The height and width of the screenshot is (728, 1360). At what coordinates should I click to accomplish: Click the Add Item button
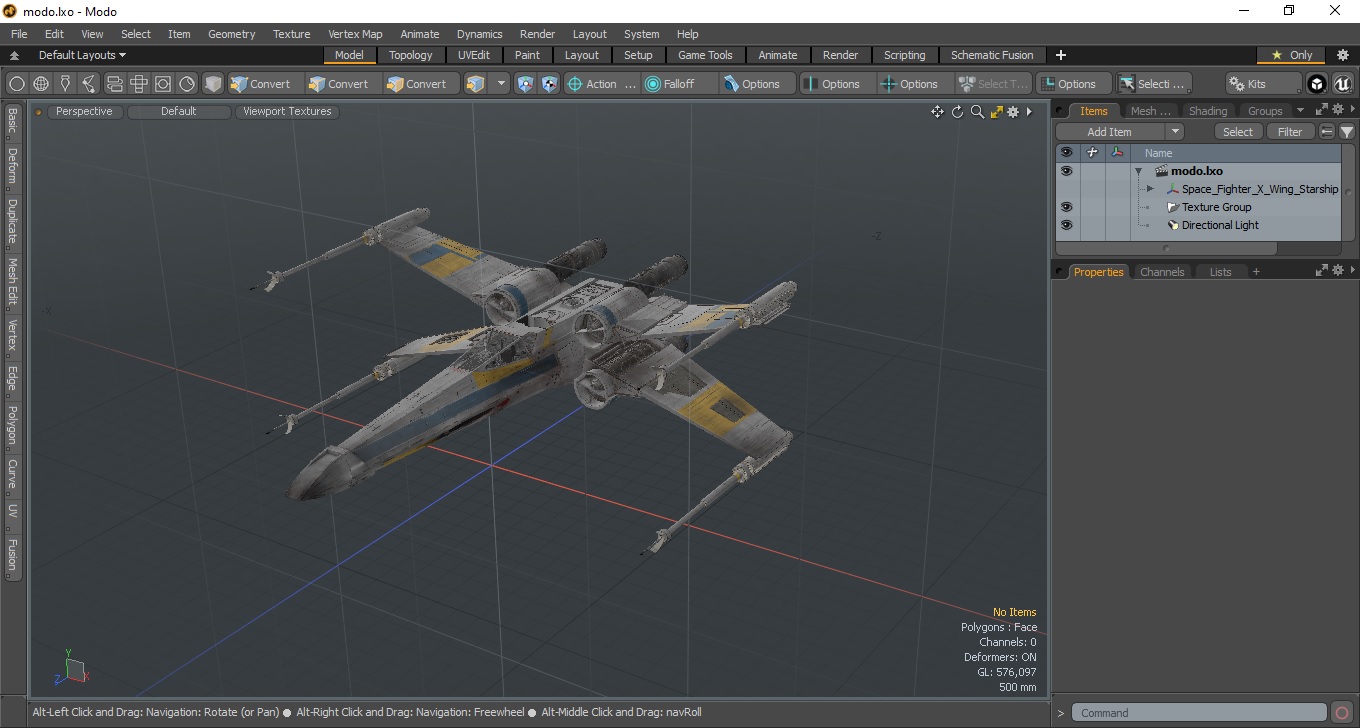[x=1110, y=132]
